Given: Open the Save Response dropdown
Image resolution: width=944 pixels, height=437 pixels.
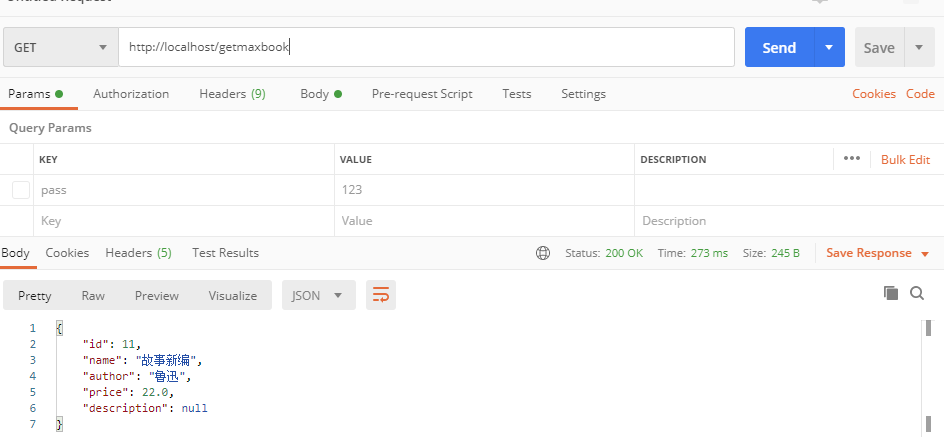Looking at the screenshot, I should [x=878, y=253].
